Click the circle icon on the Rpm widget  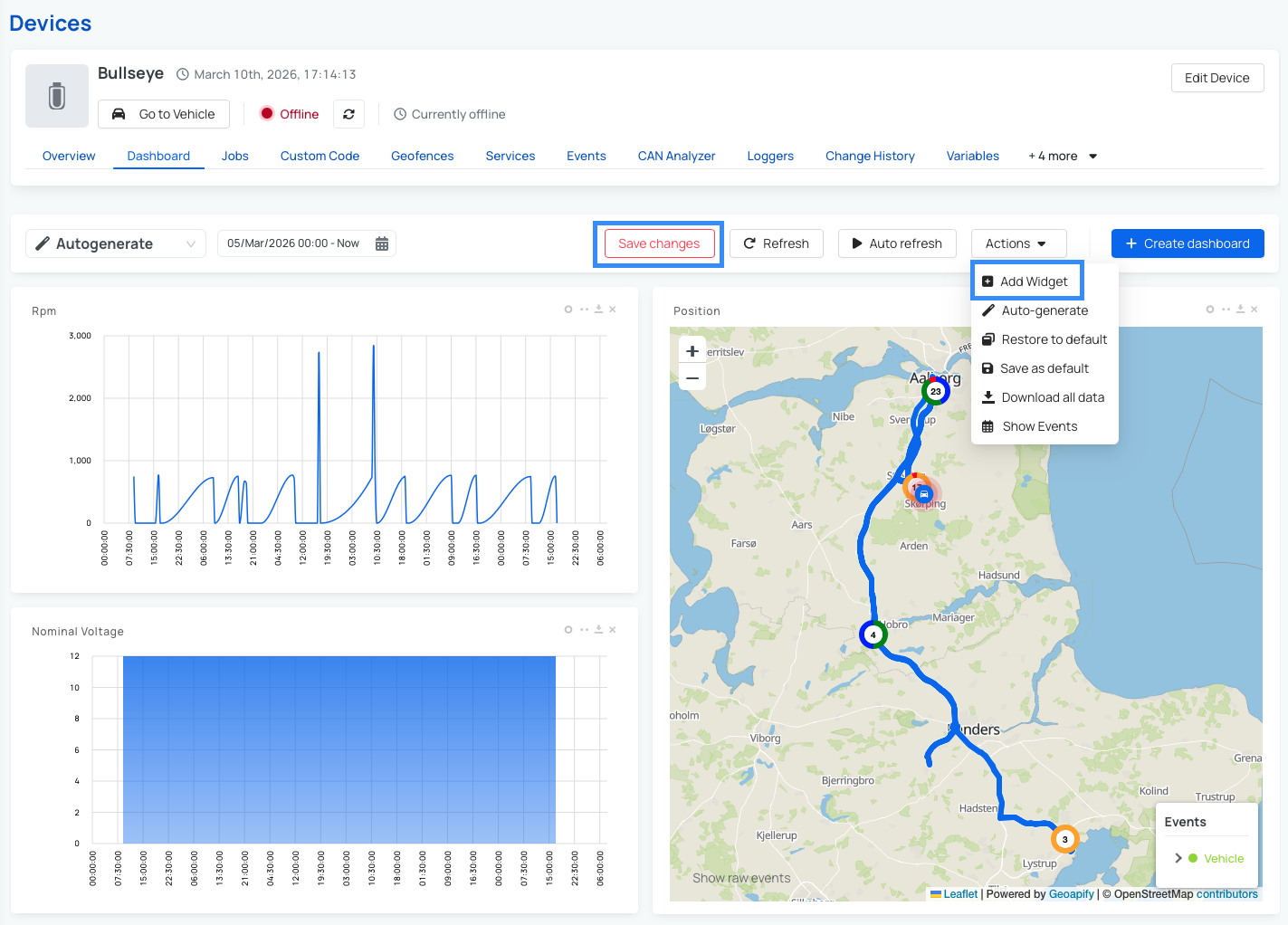click(x=568, y=310)
